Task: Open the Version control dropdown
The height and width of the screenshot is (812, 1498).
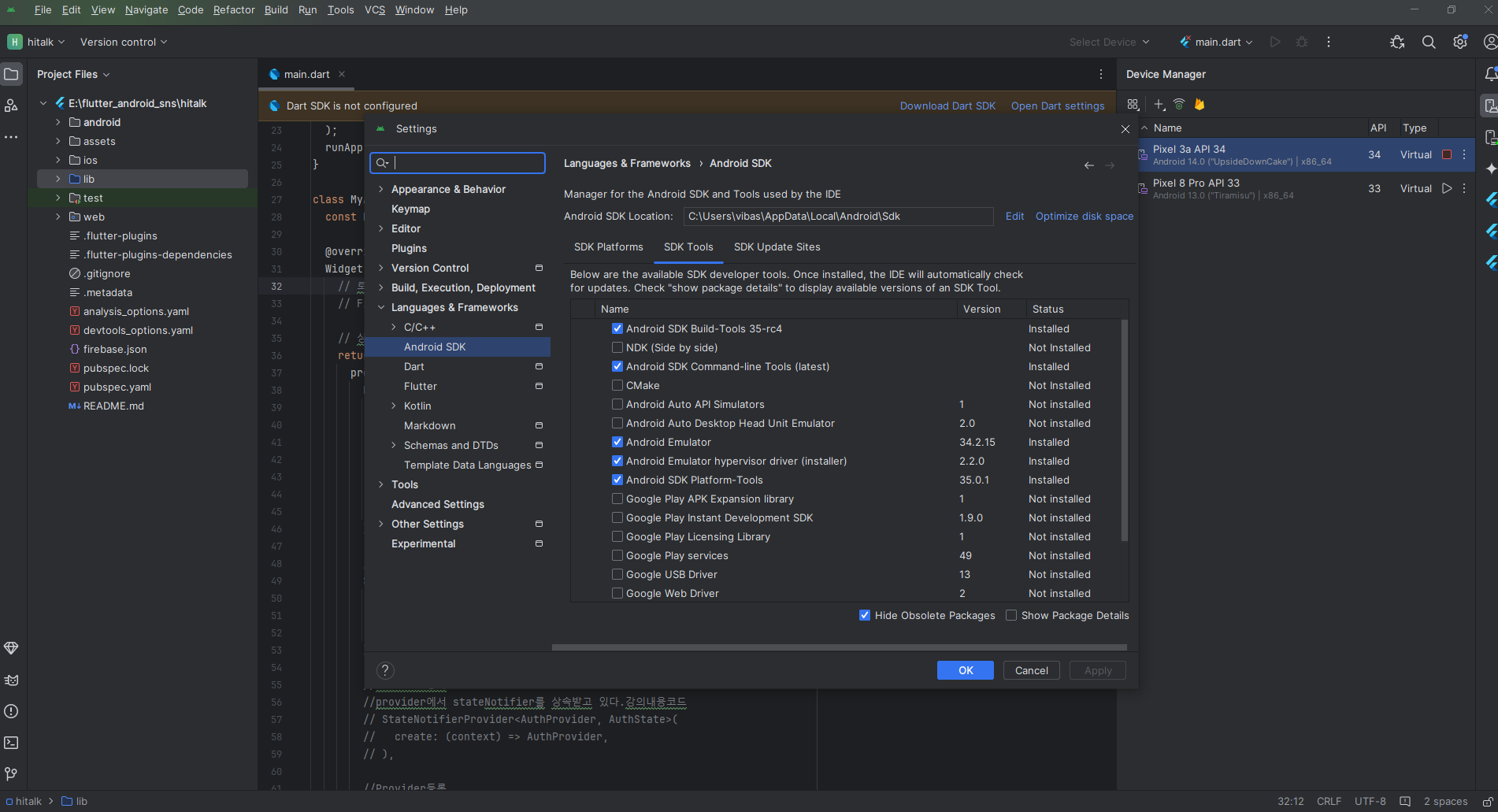Action: (124, 42)
